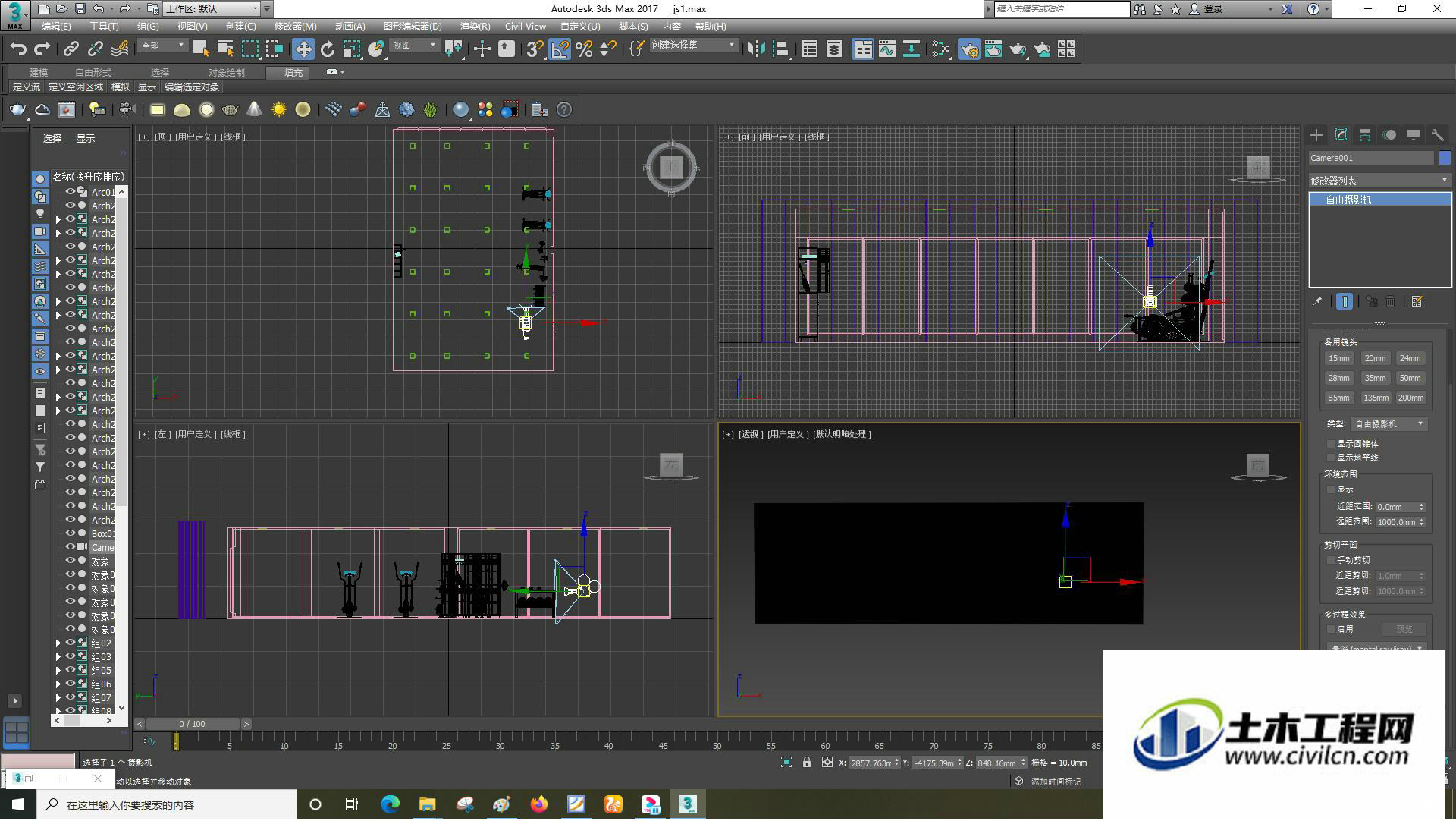Toggle 显示圆锥体 checkbox
1456x821 pixels.
pyautogui.click(x=1330, y=445)
